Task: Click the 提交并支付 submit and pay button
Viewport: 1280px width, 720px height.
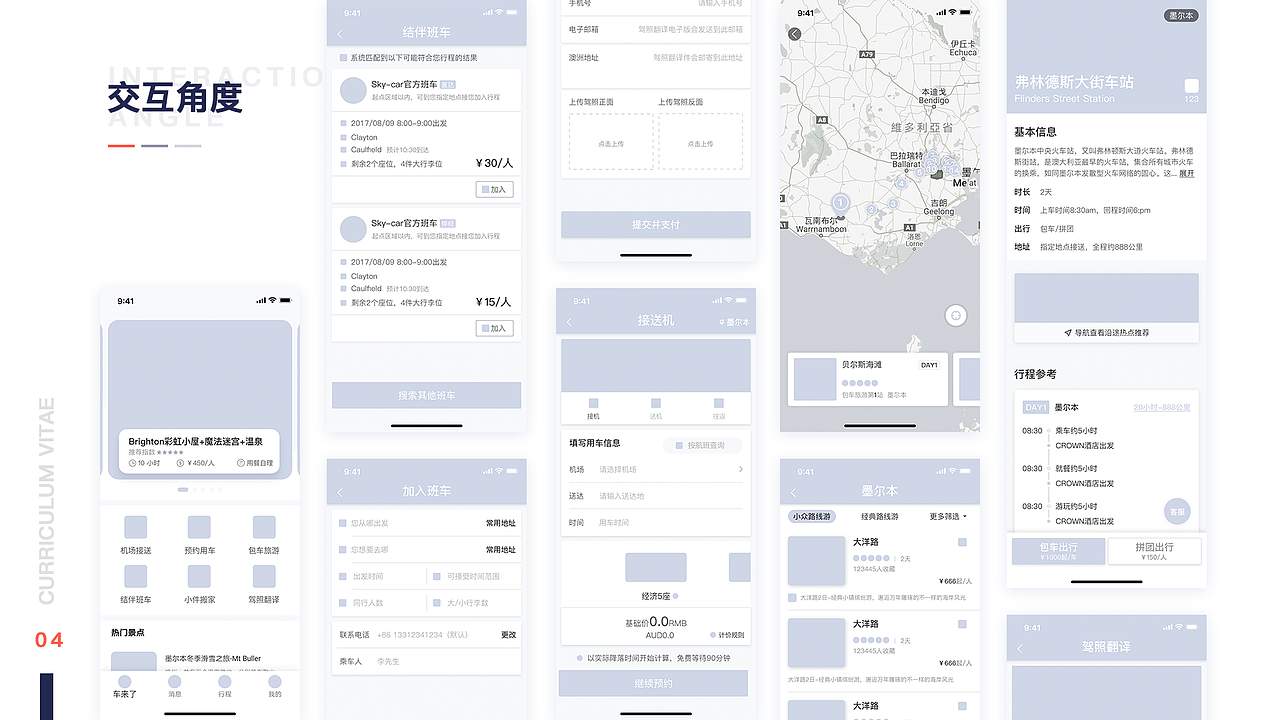Action: point(655,225)
